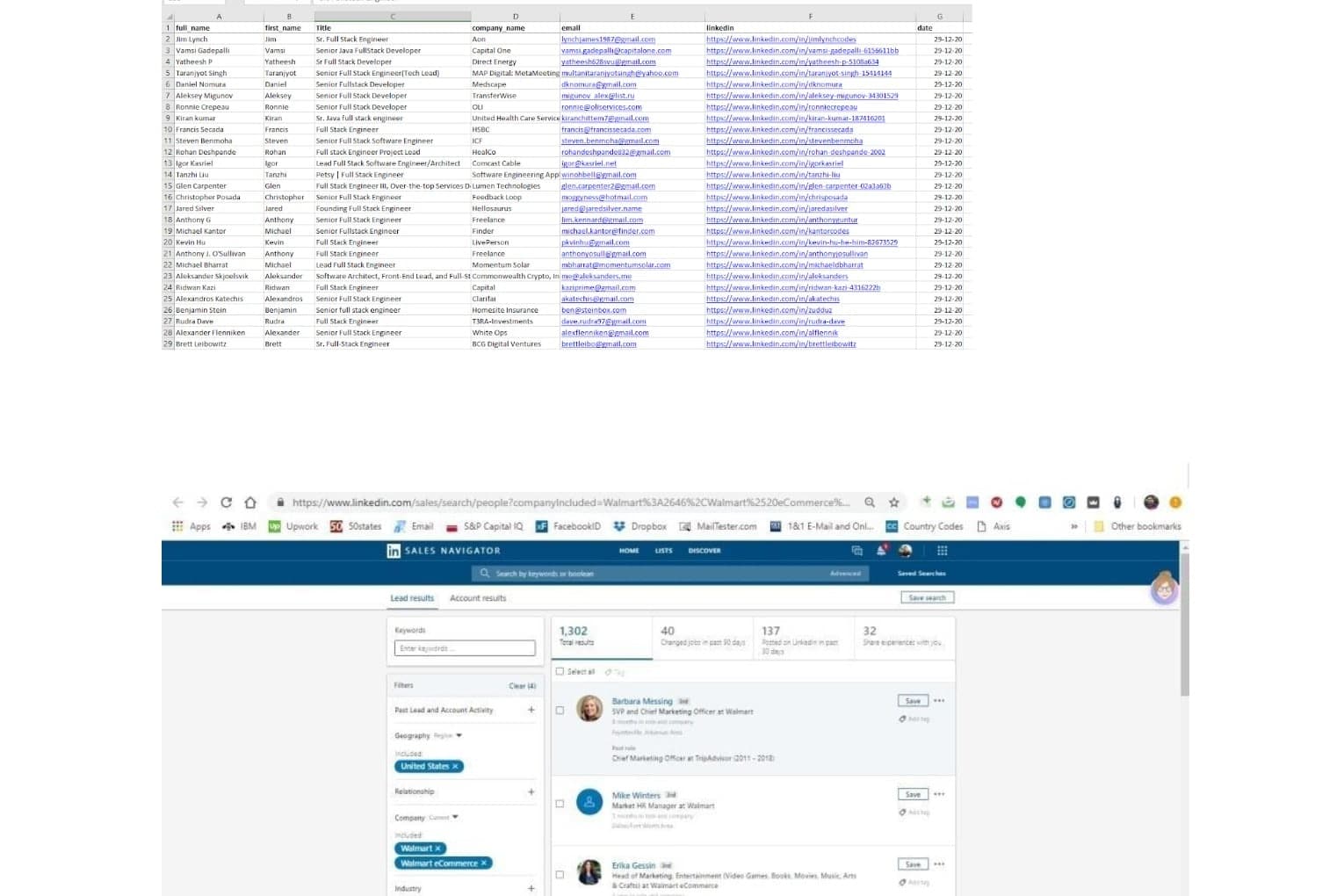Expand hidden bookmarks with the chevron

tap(1073, 526)
